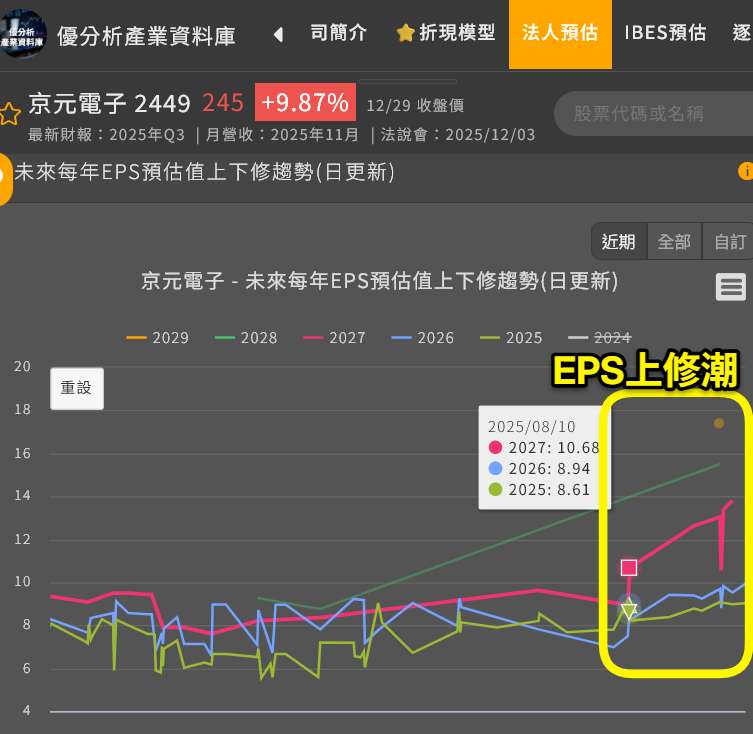Open the chart hamburger menu icon
753x734 pixels.
click(x=731, y=287)
